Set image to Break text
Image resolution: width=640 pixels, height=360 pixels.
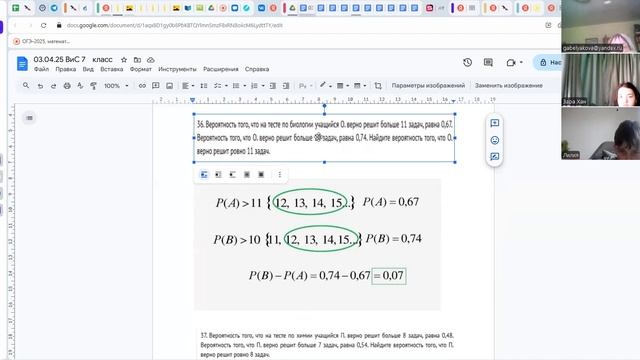pos(233,175)
